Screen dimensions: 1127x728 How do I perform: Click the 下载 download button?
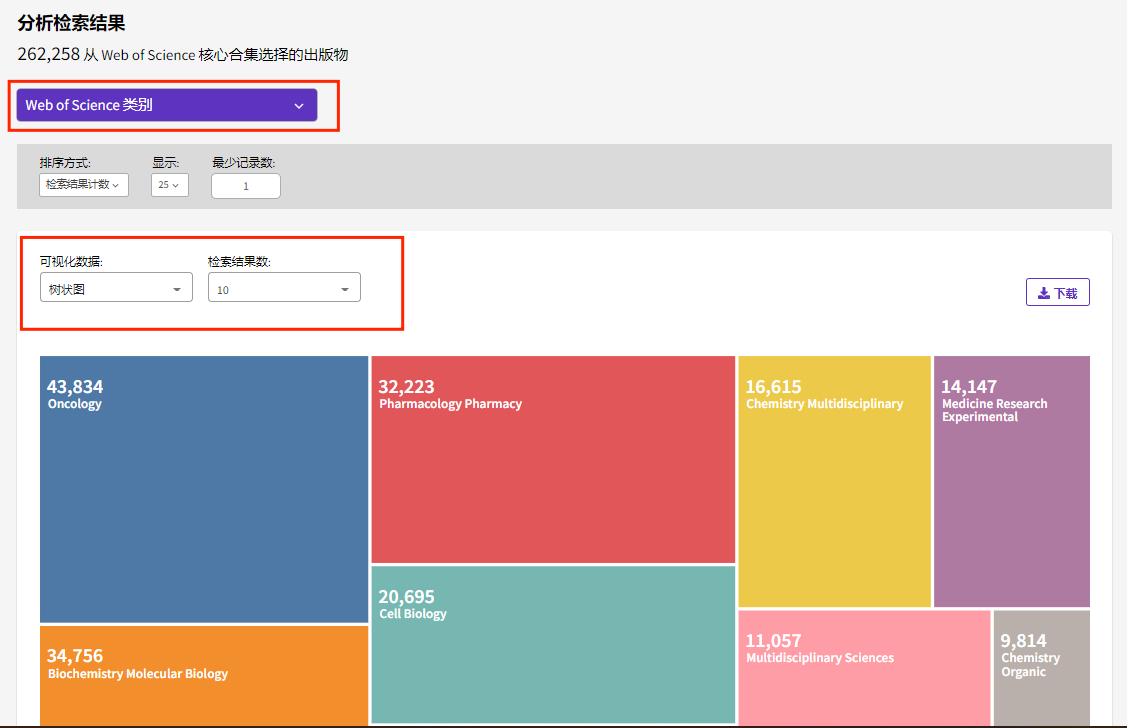pyautogui.click(x=1057, y=292)
